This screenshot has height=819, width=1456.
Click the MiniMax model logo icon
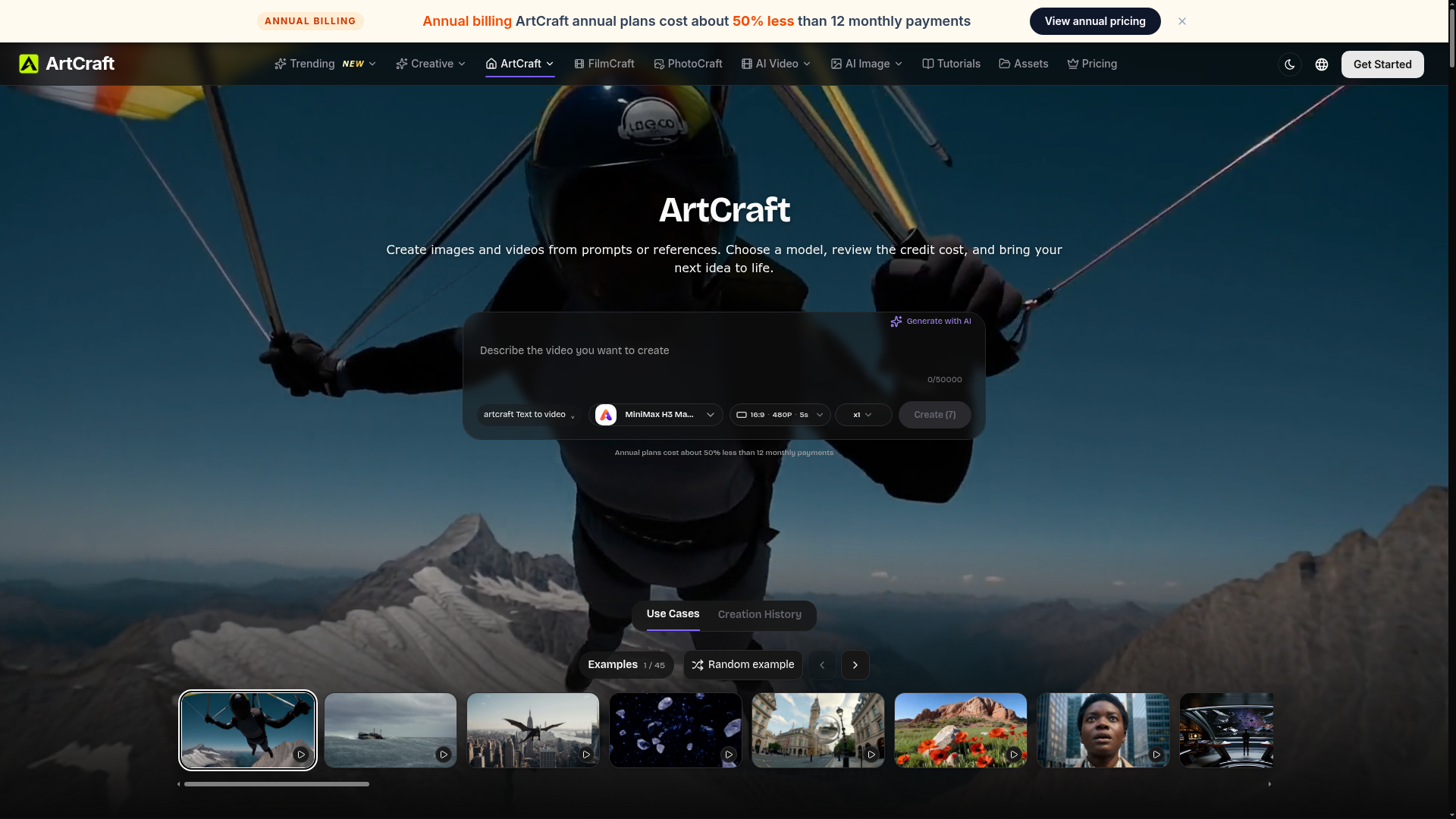(606, 415)
